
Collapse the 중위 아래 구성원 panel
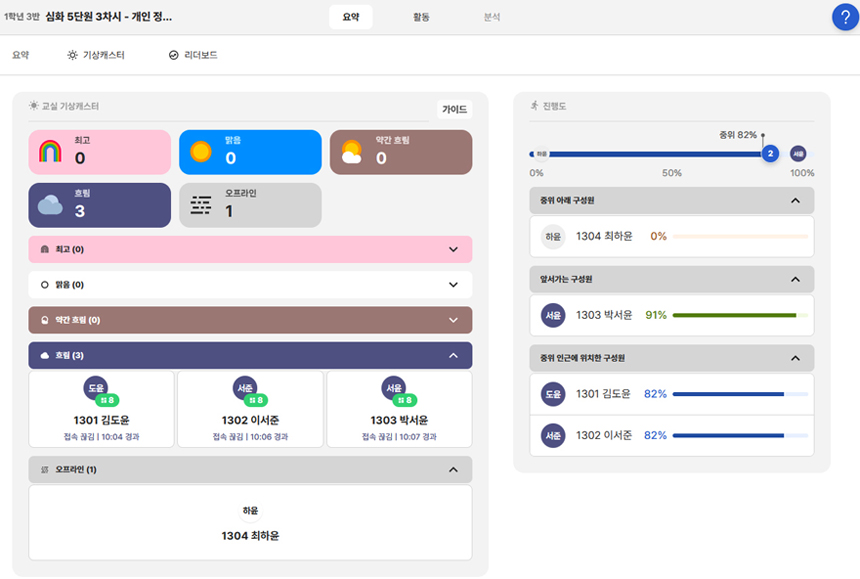[795, 200]
